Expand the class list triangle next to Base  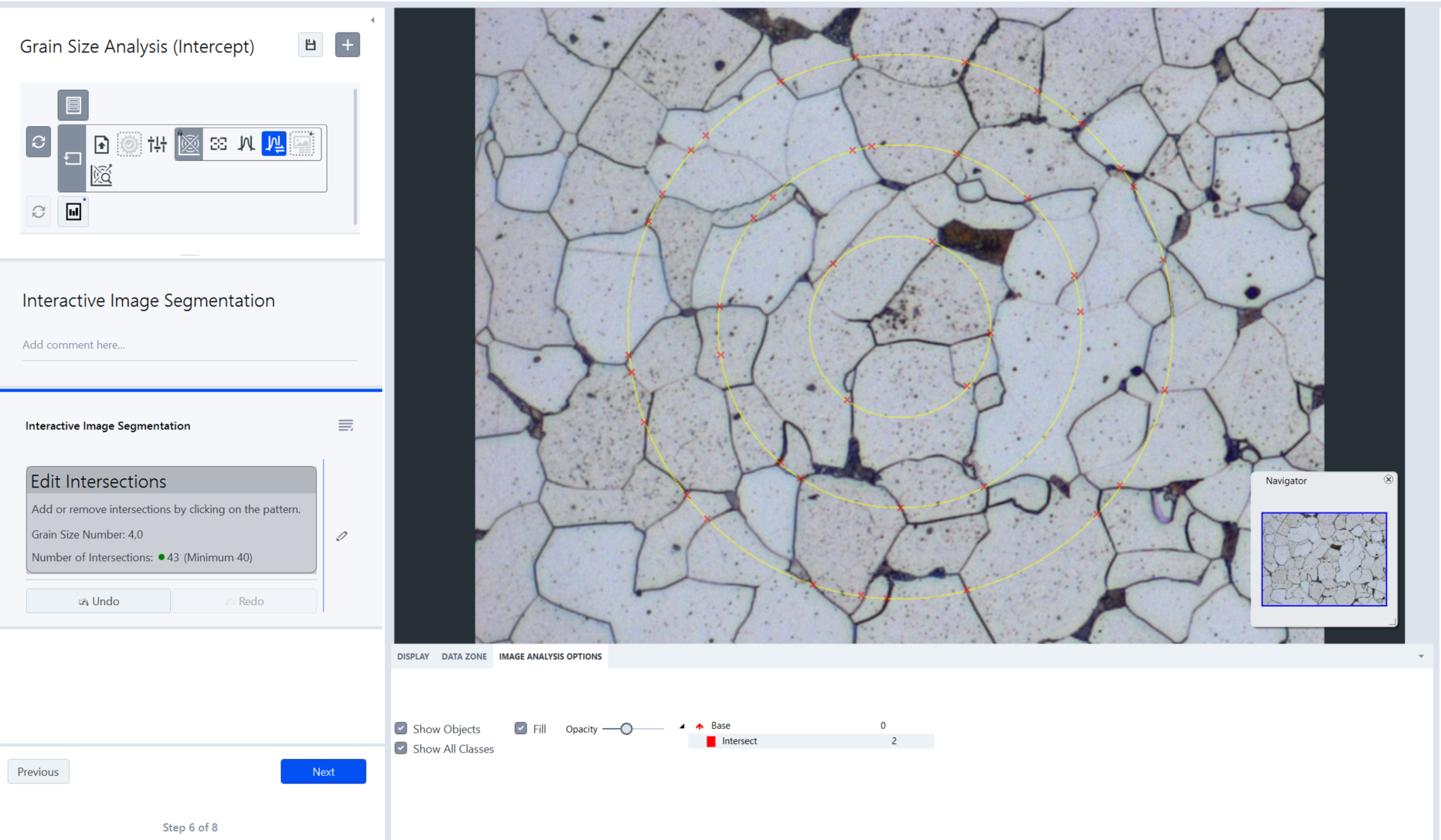682,725
